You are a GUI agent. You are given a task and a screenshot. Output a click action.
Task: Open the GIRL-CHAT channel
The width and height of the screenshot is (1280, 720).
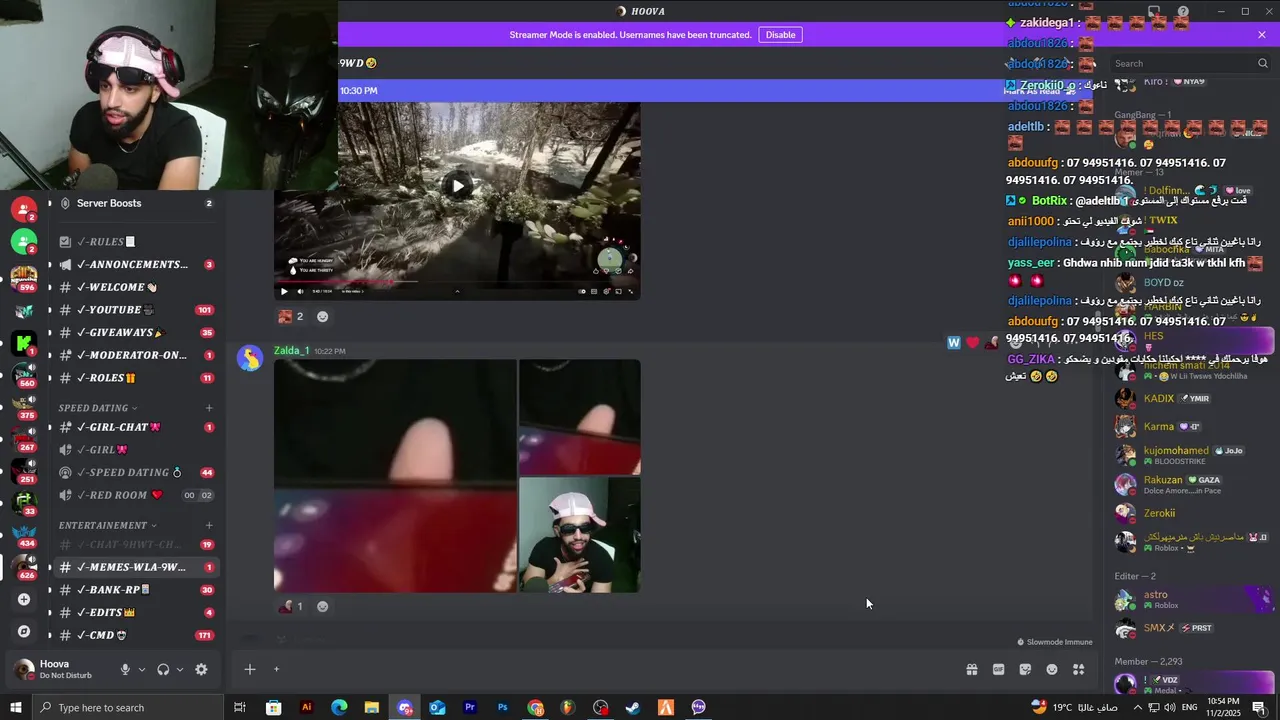click(x=135, y=427)
